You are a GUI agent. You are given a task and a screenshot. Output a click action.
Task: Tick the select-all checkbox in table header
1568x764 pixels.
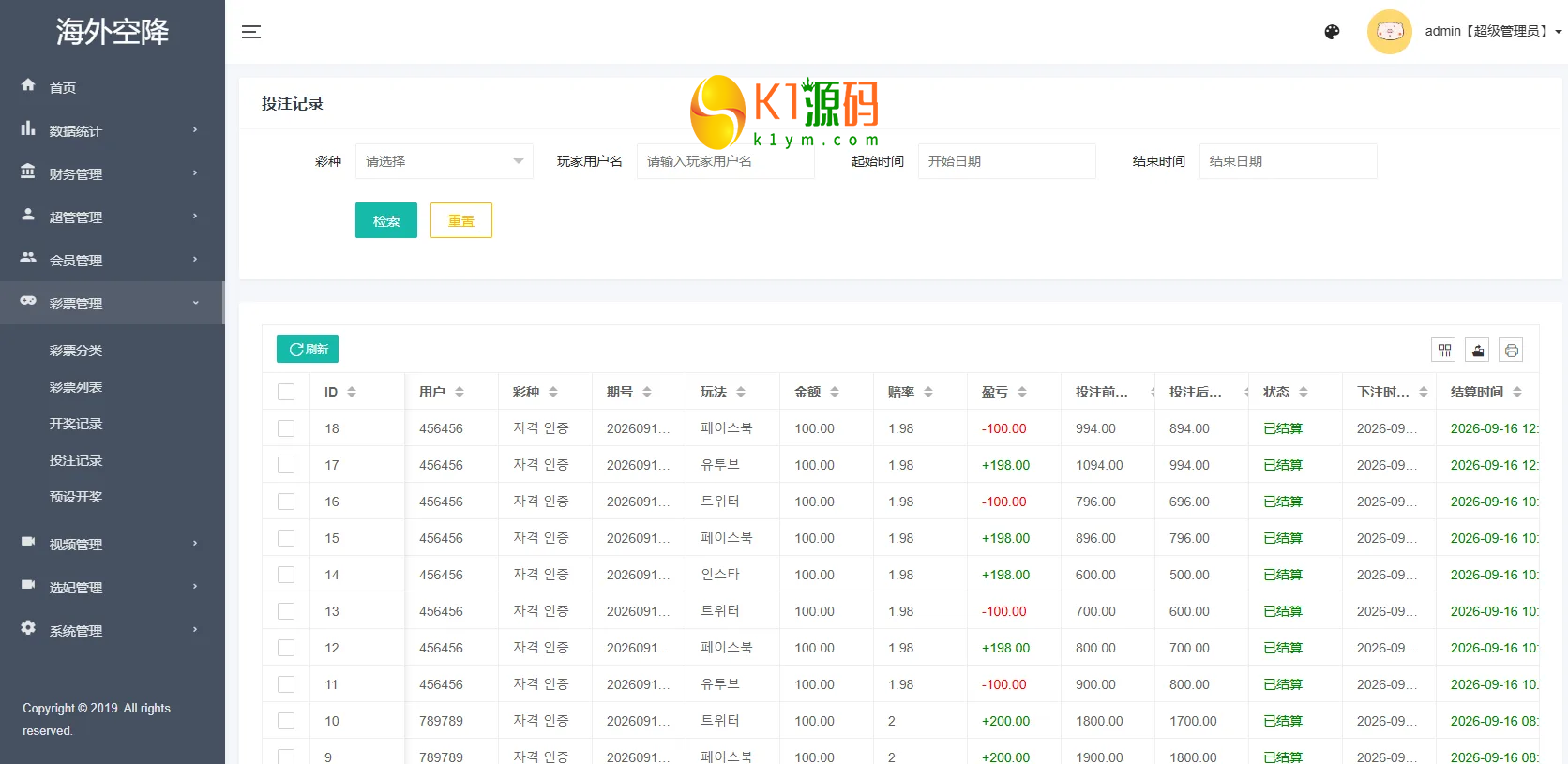286,392
